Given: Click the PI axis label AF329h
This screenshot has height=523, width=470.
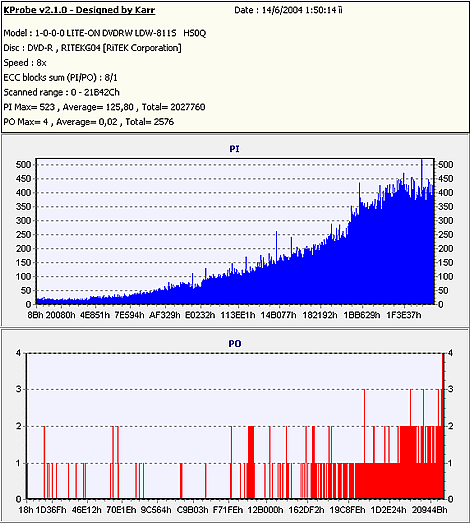Looking at the screenshot, I should point(164,315).
